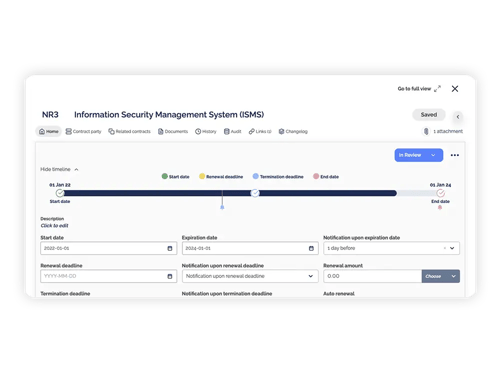Open the Notification upon renewal deadline dropdown

[x=250, y=276]
